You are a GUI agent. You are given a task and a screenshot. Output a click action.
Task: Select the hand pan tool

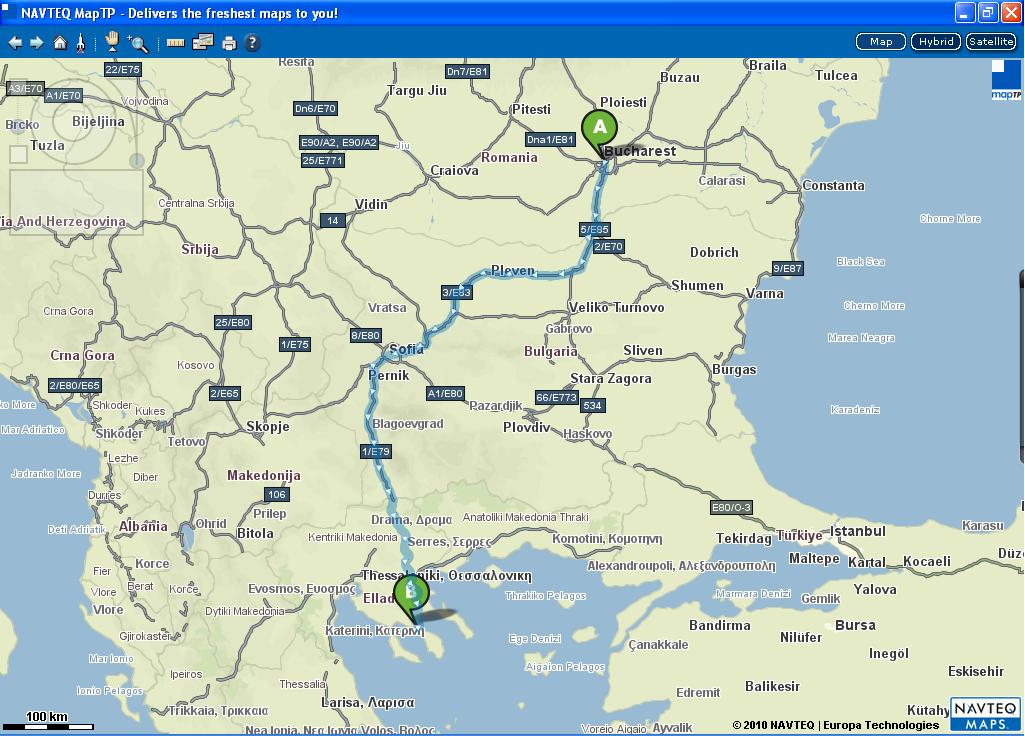pyautogui.click(x=112, y=42)
